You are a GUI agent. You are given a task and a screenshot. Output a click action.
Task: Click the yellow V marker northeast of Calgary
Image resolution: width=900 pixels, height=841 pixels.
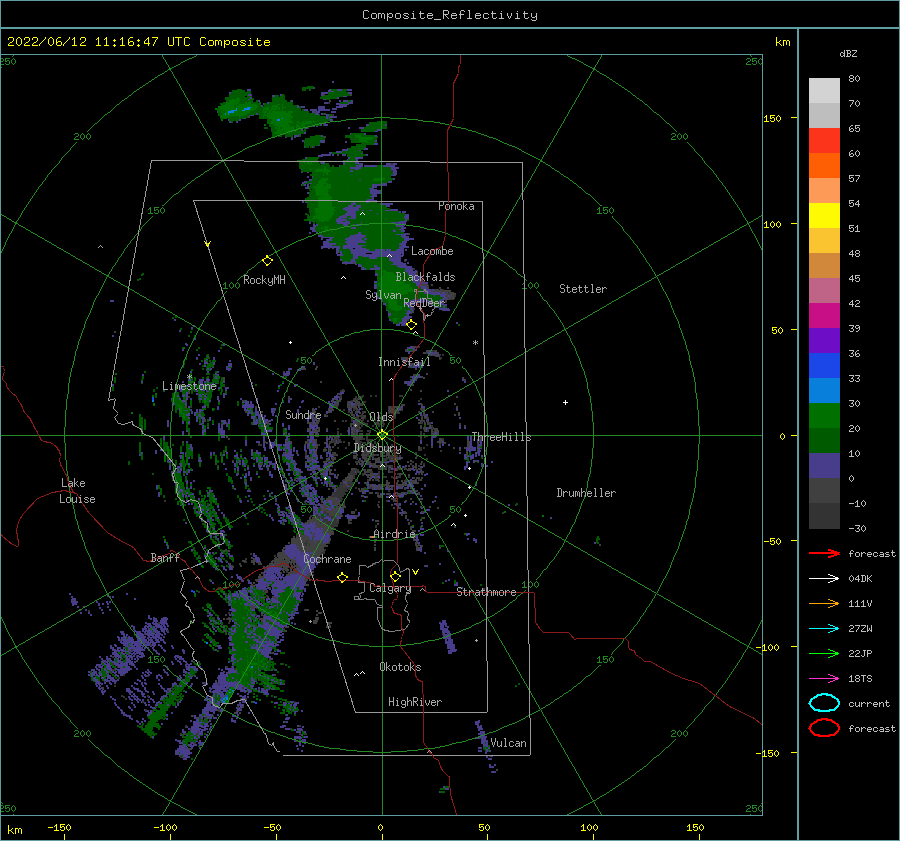416,572
